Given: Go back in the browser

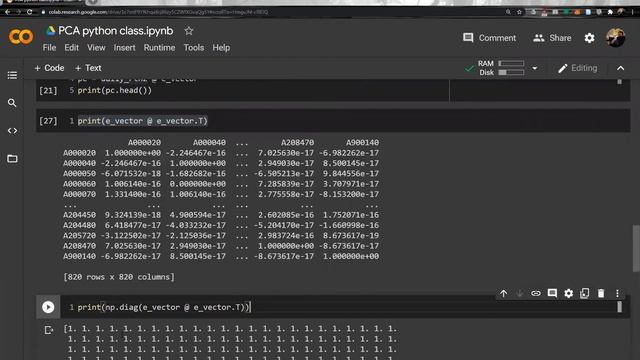Looking at the screenshot, I should (x=8, y=12).
